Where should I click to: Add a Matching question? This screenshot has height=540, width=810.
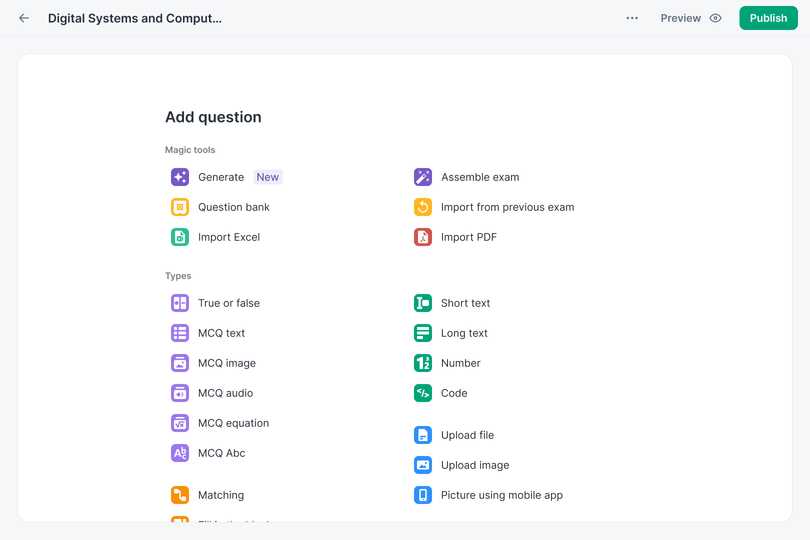pyautogui.click(x=220, y=495)
